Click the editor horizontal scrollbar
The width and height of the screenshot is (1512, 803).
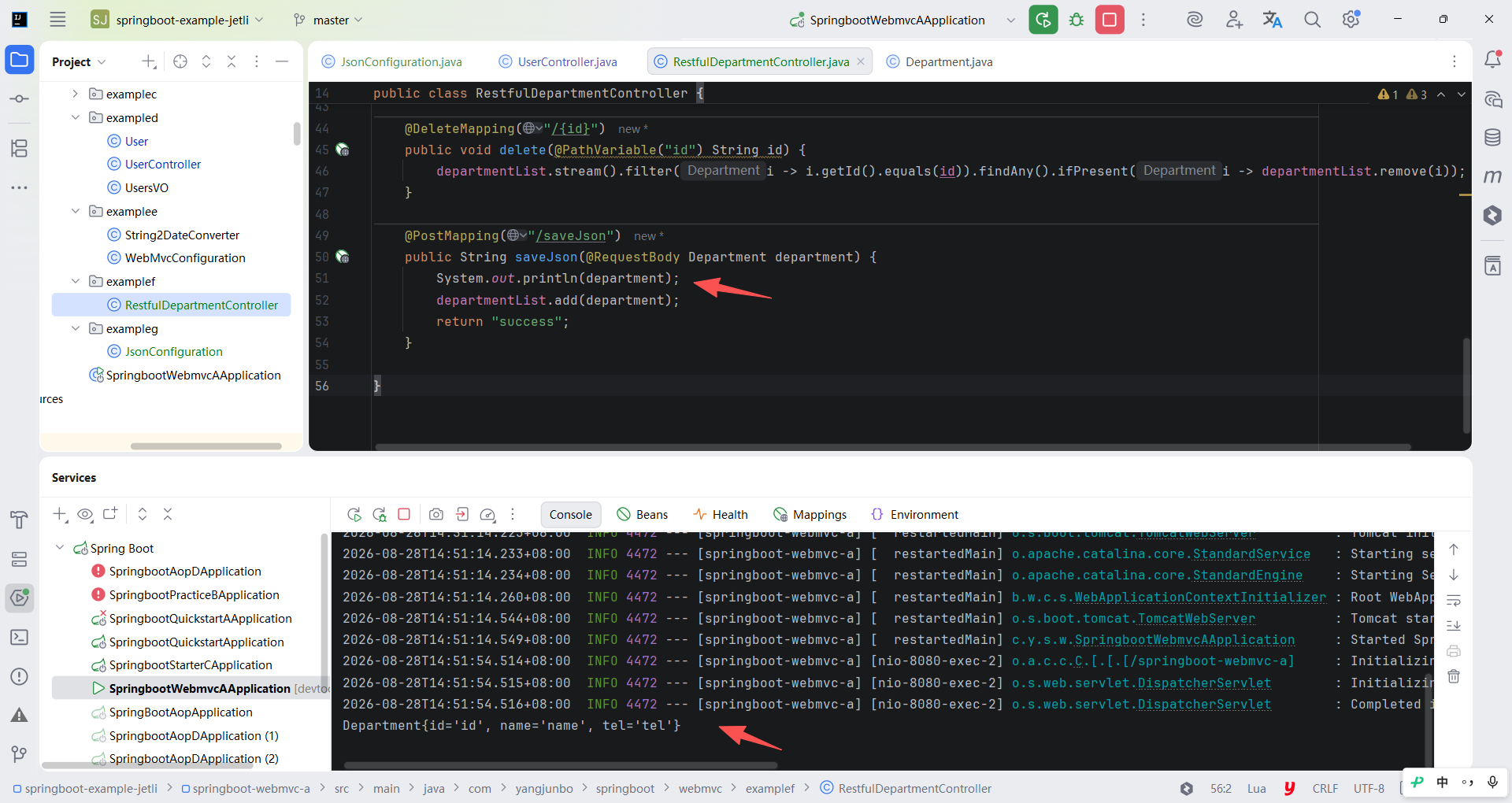(891, 446)
